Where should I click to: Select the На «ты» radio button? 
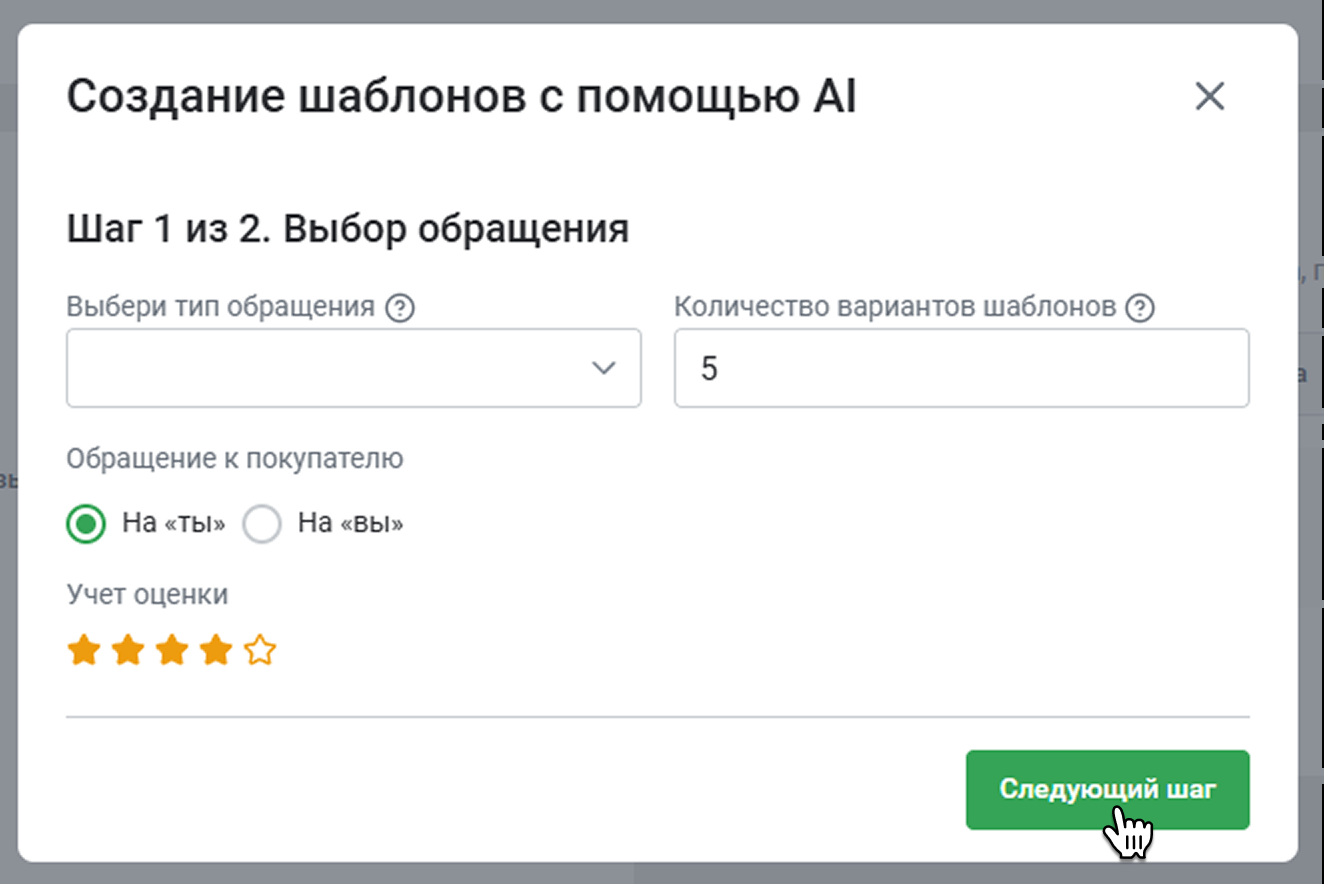86,524
